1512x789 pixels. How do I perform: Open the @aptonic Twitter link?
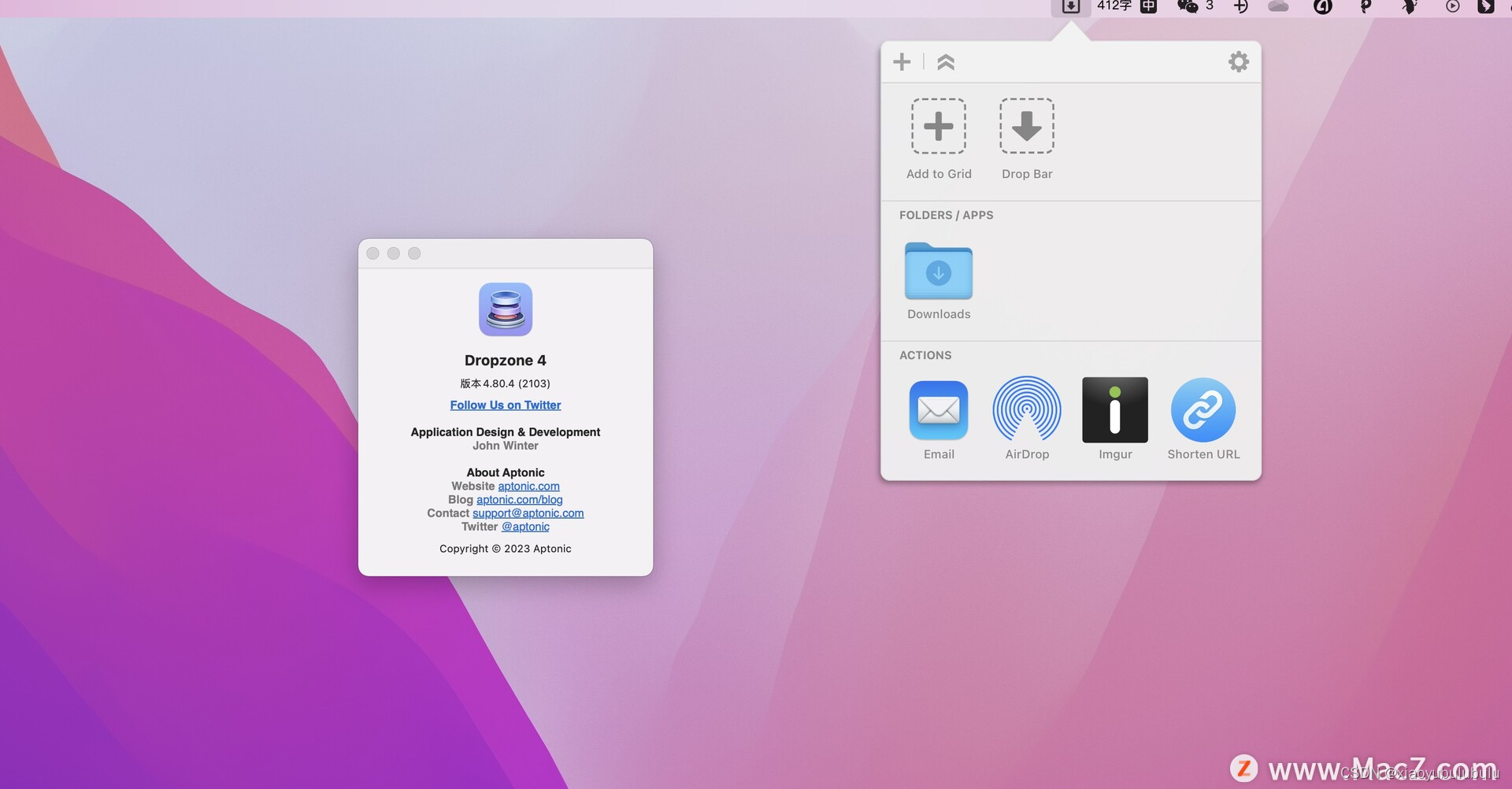tap(525, 526)
